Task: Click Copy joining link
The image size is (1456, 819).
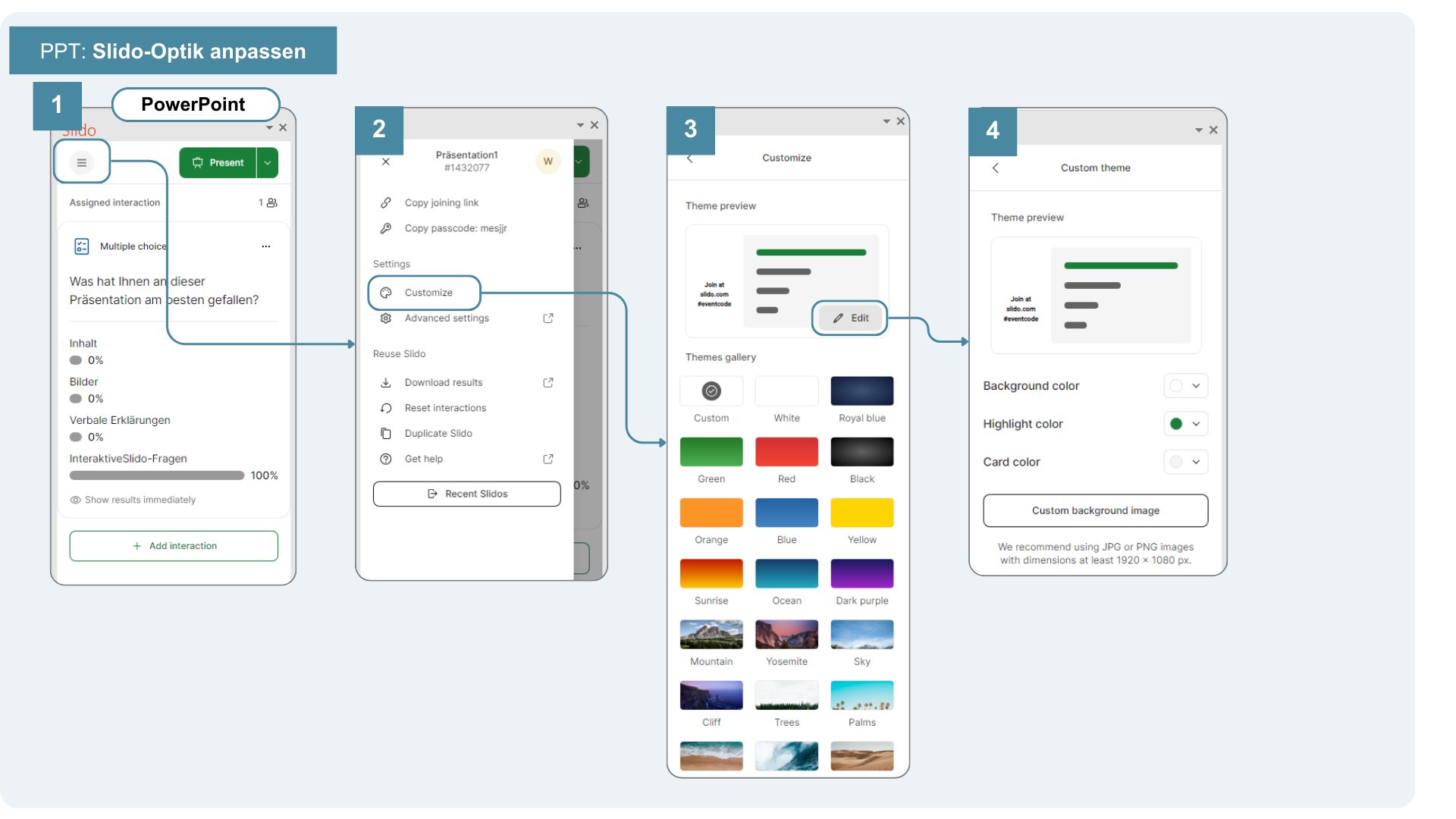Action: click(x=441, y=203)
